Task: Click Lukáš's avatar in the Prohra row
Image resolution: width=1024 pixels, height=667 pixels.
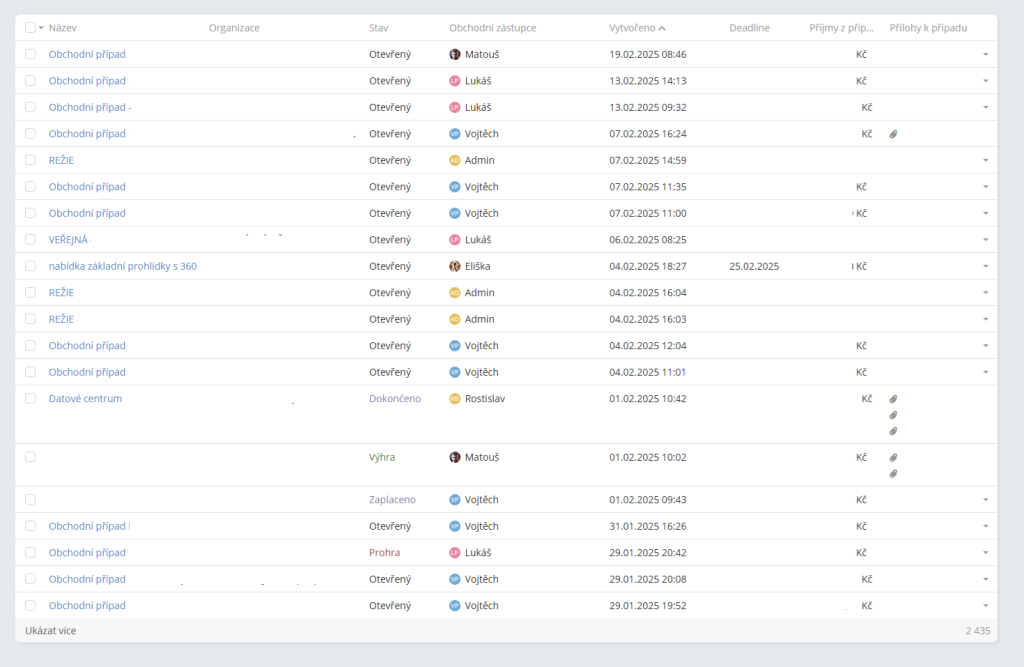Action: [455, 552]
